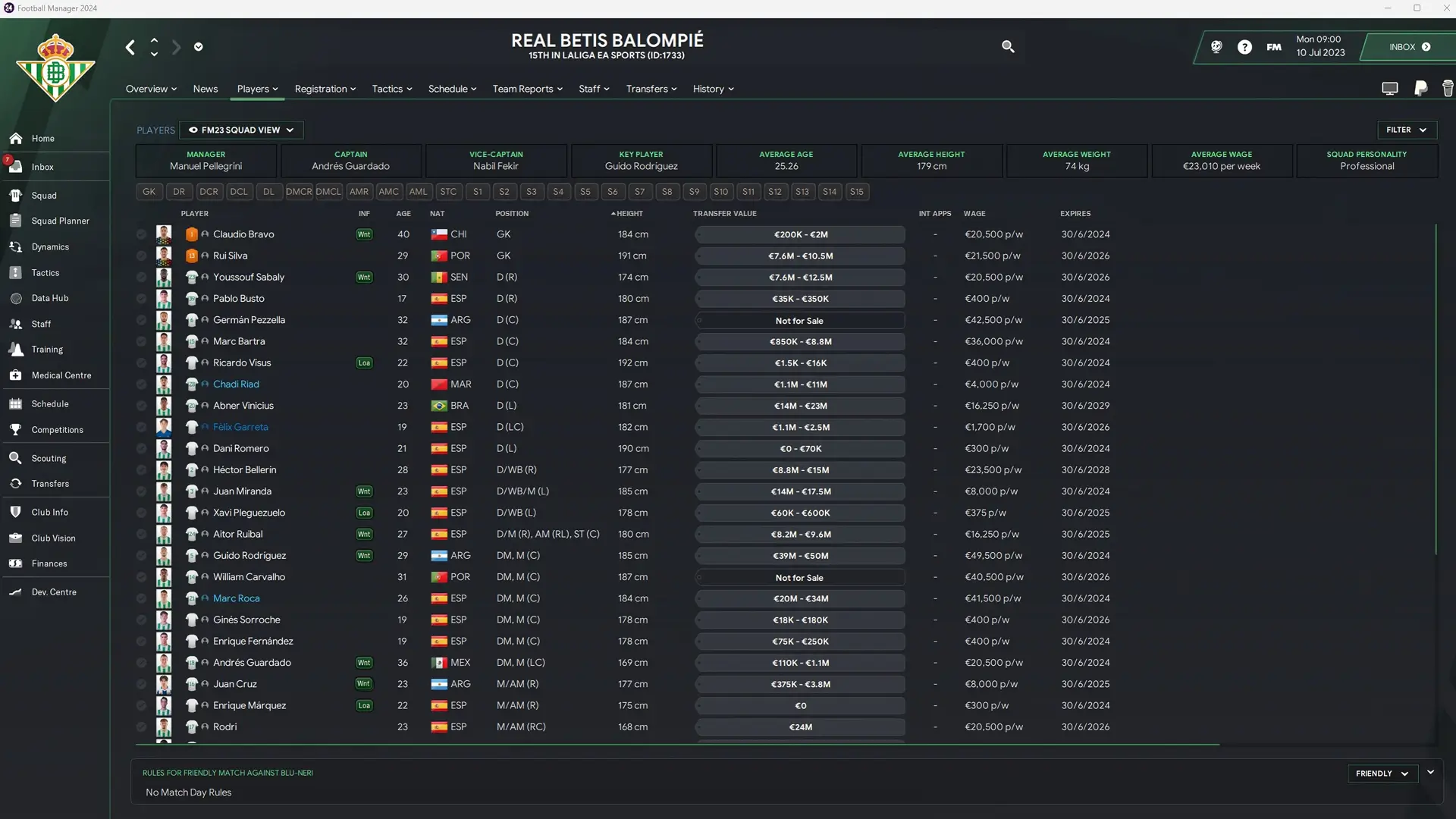Open the Friendly match rules dropdown
The height and width of the screenshot is (819, 1456).
click(1382, 773)
